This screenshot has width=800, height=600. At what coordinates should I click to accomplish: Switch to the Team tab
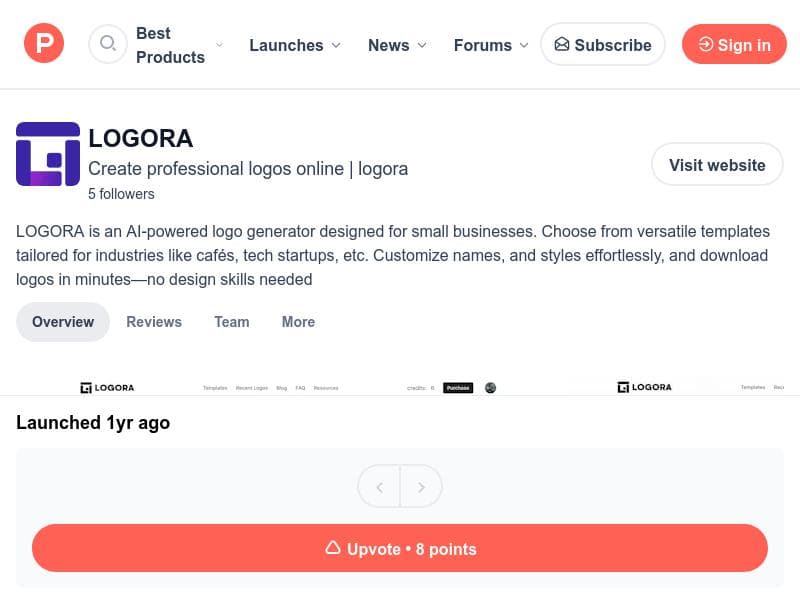[x=232, y=322]
